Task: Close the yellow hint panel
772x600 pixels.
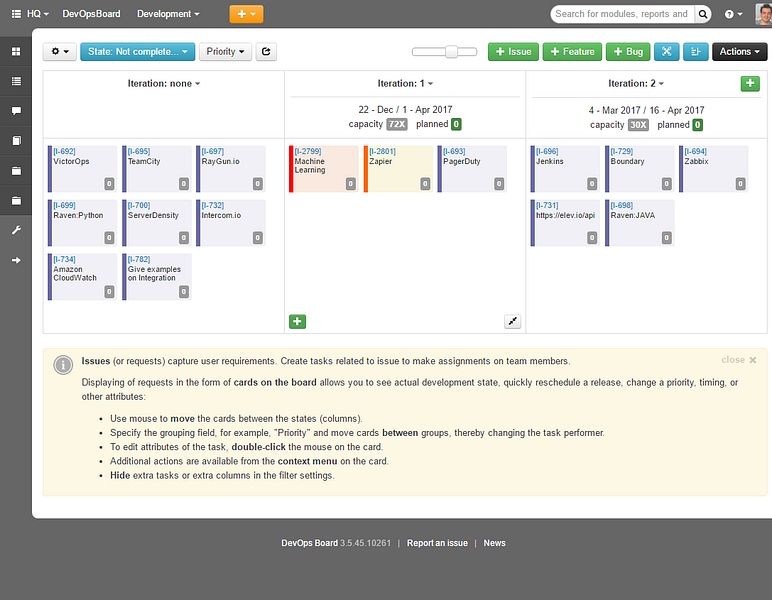Action: click(739, 360)
